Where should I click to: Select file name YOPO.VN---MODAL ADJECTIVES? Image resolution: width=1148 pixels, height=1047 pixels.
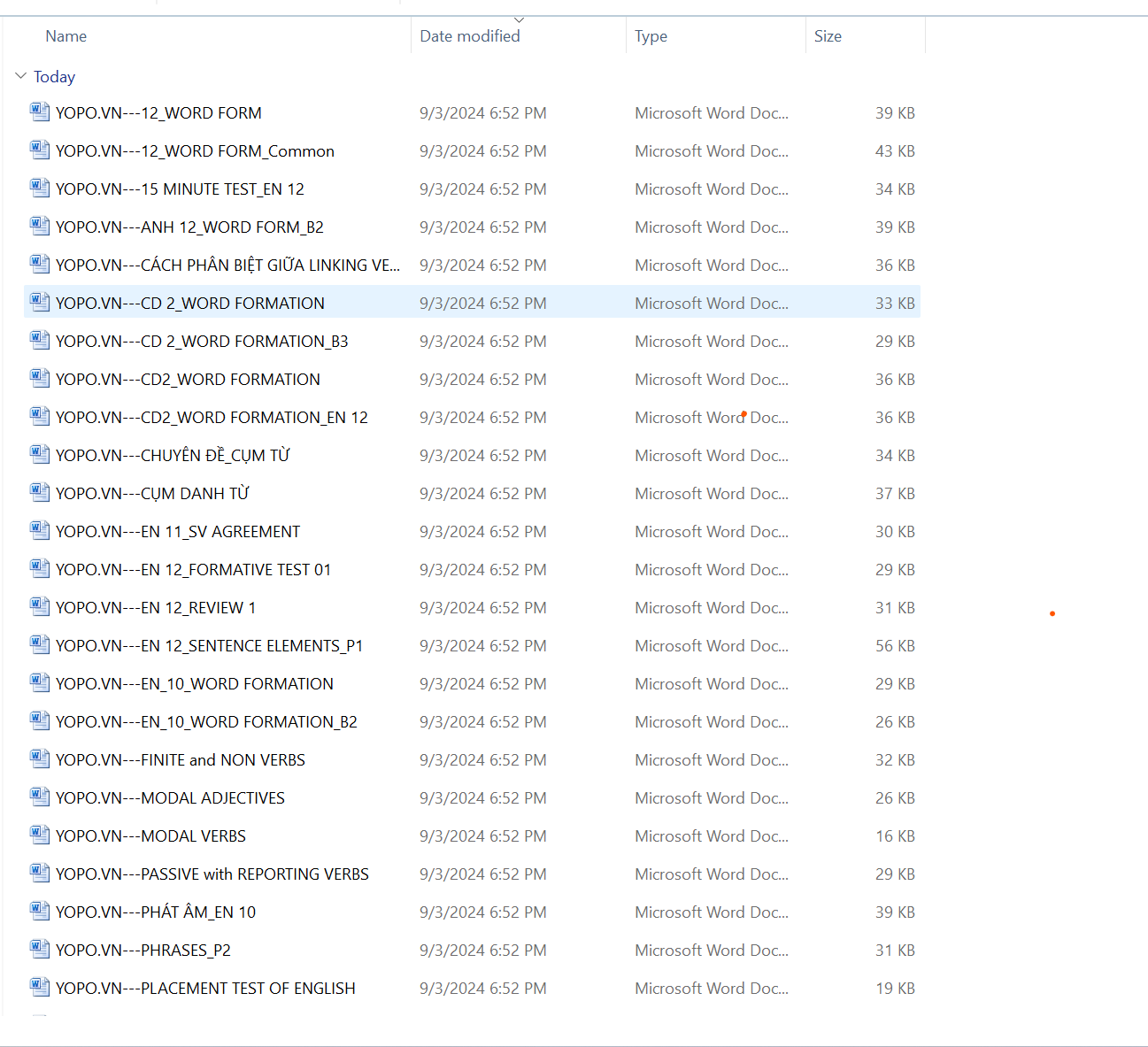point(170,798)
